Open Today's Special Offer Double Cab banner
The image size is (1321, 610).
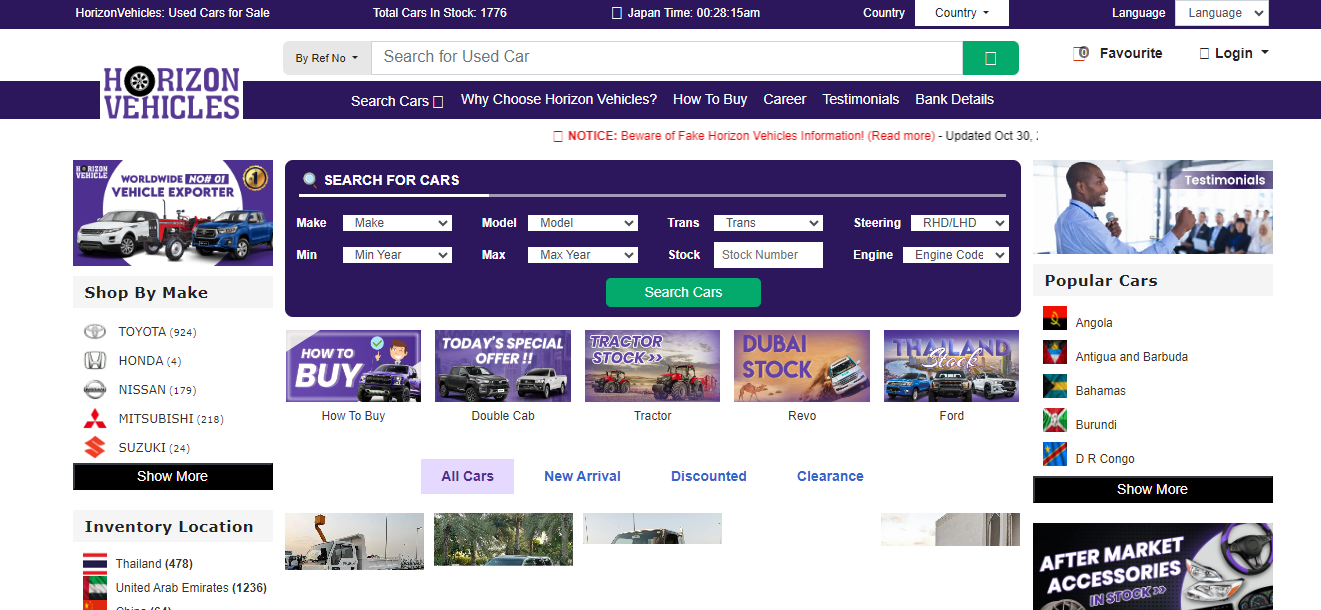tap(503, 366)
